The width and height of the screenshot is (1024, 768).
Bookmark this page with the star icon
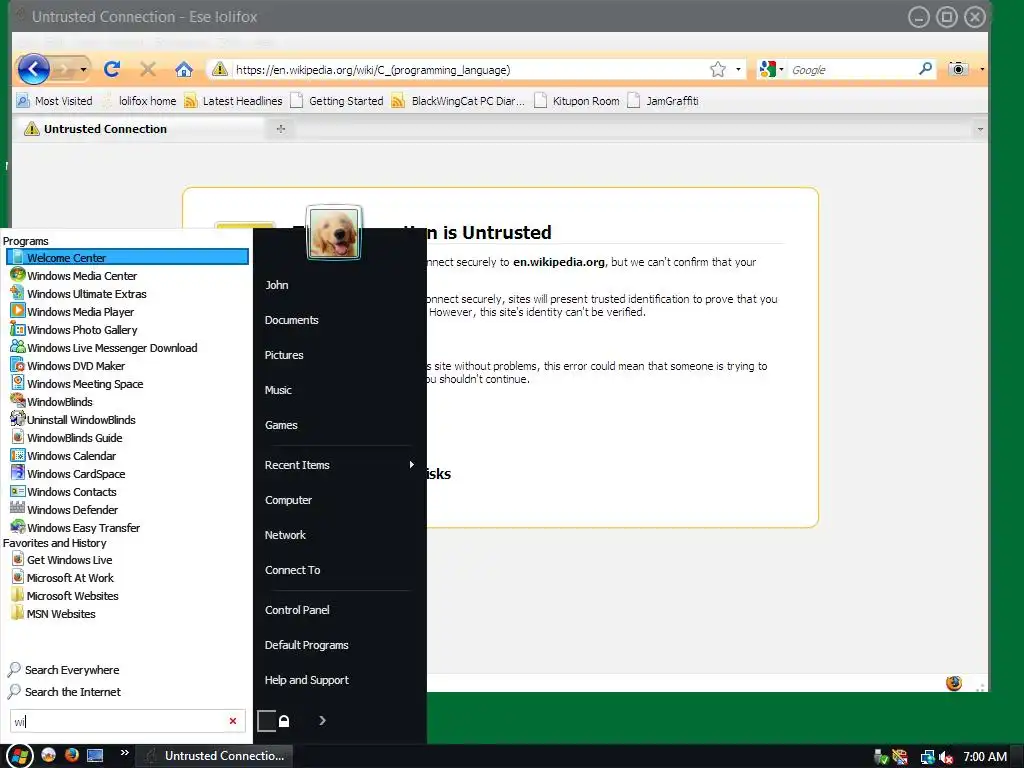[x=718, y=69]
